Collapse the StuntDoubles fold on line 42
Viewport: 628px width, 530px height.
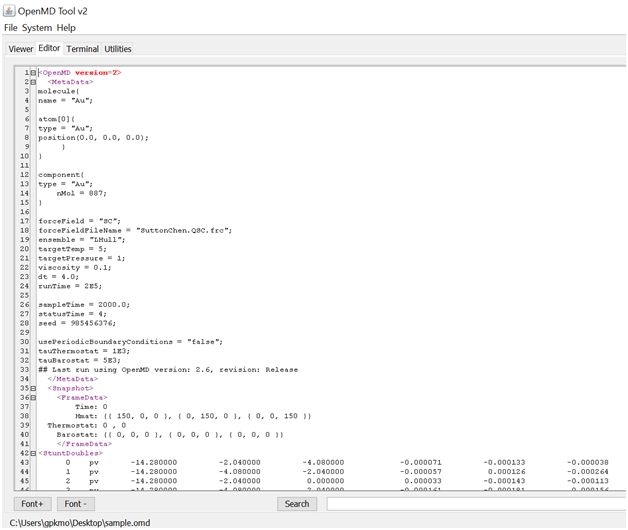[33, 453]
